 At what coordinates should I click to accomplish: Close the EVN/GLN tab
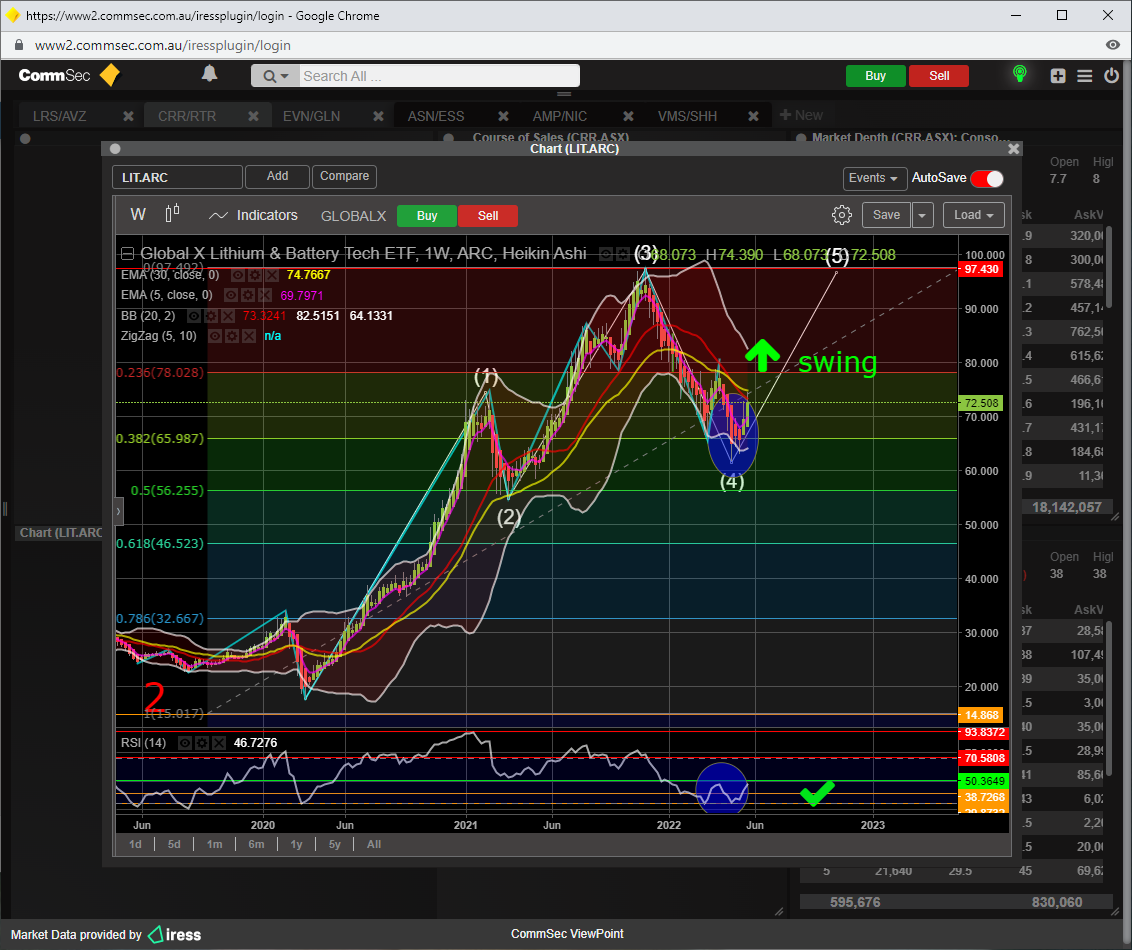tap(378, 116)
